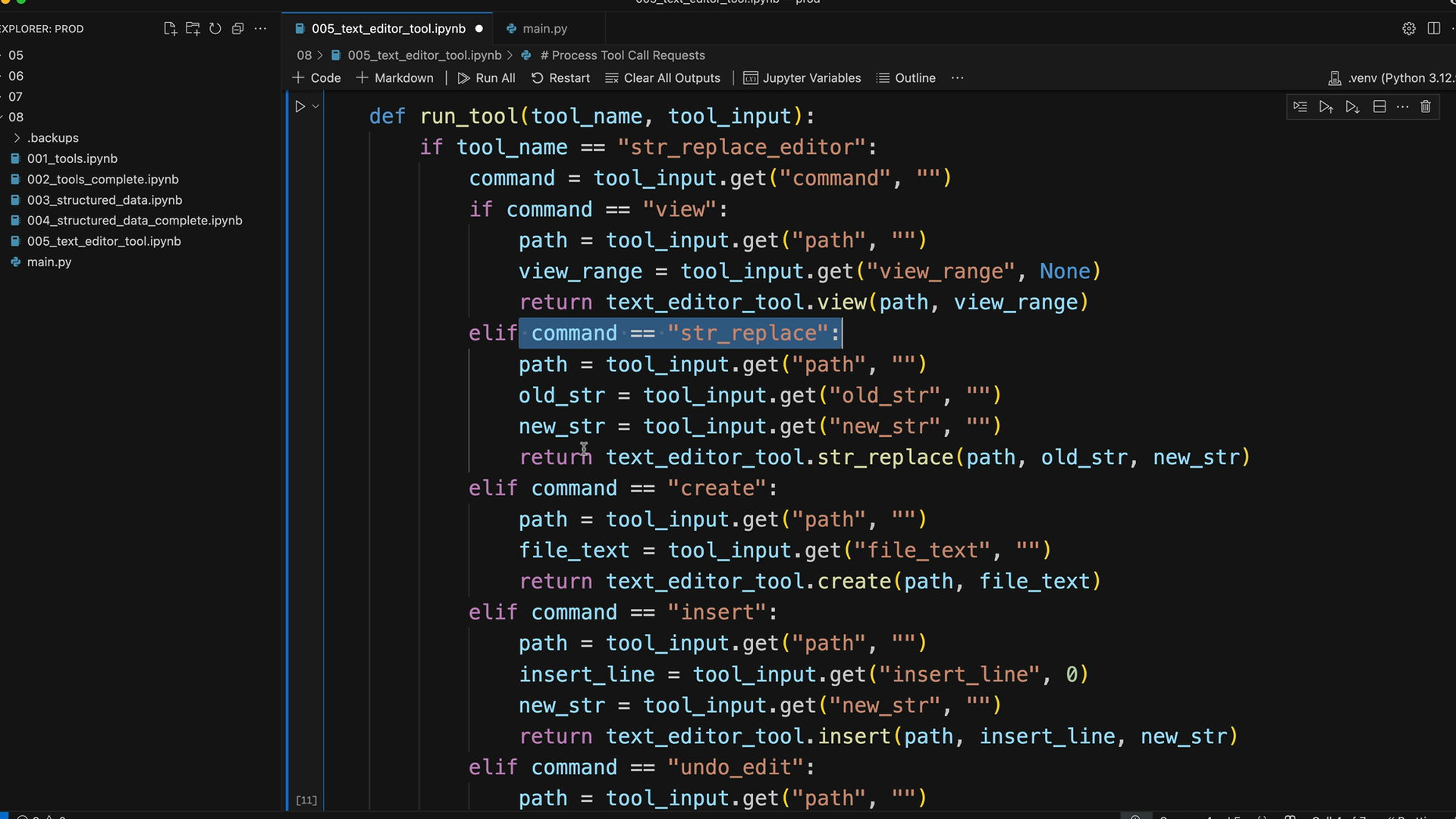Delete the cell with trash icon
Image resolution: width=1456 pixels, height=819 pixels.
point(1426,107)
